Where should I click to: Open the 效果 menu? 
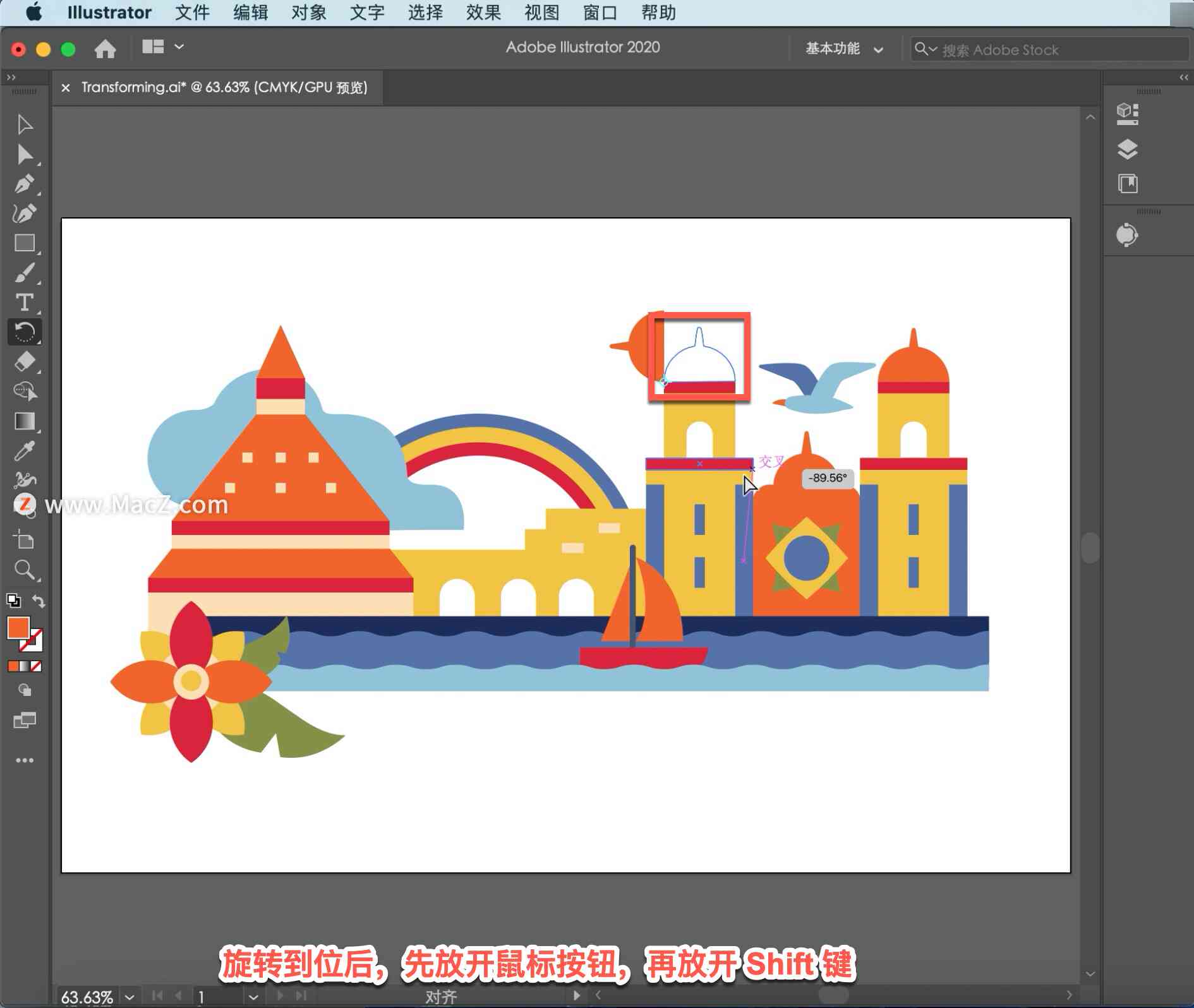tap(484, 13)
